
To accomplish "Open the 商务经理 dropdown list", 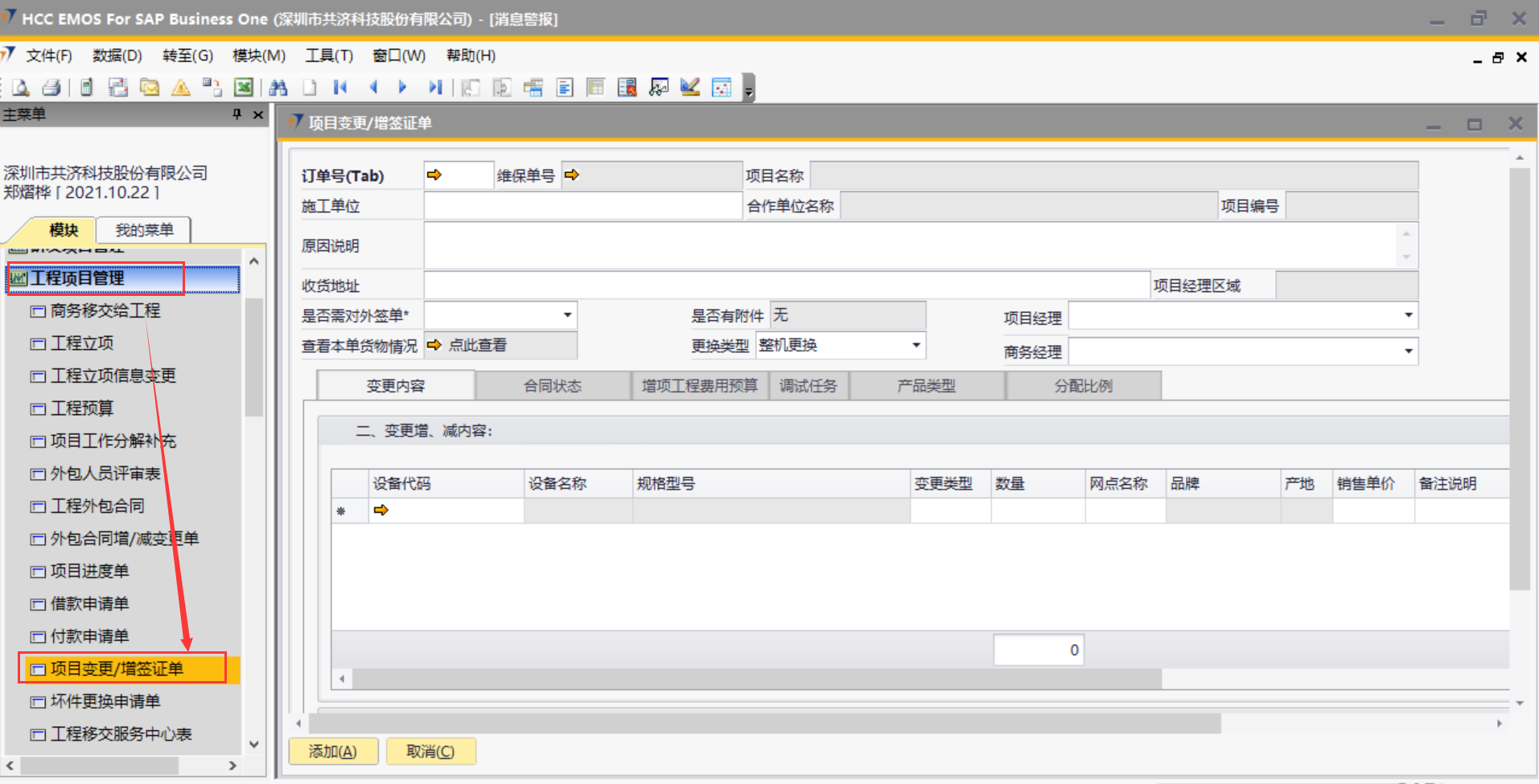I will coord(1408,351).
